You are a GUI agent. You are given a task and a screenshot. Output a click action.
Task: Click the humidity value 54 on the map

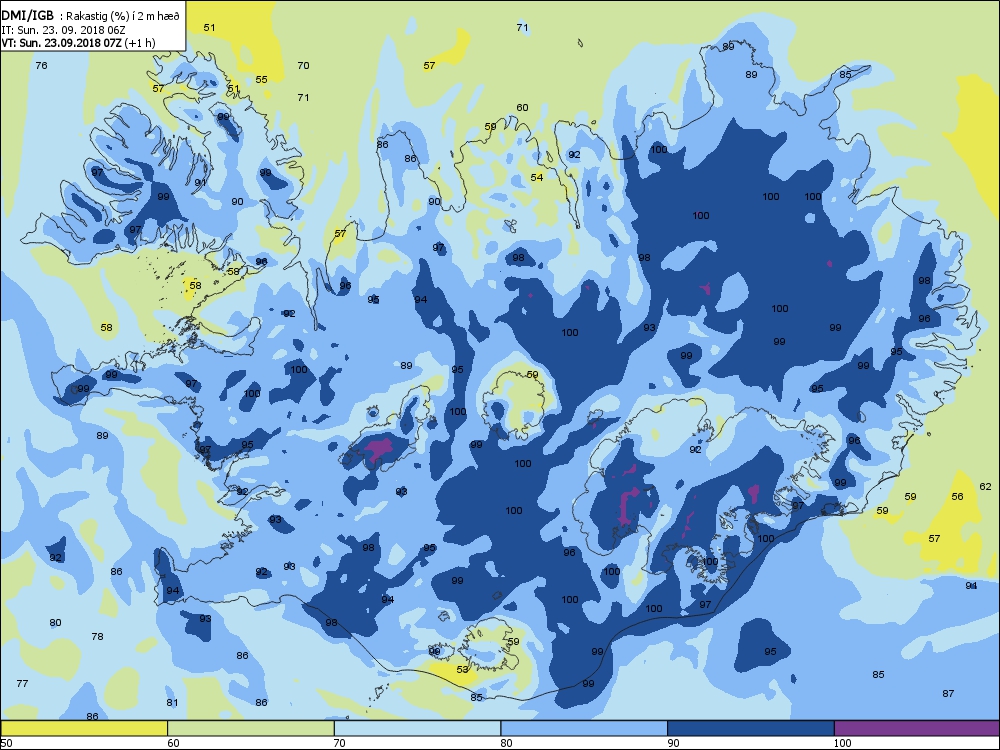click(x=537, y=177)
